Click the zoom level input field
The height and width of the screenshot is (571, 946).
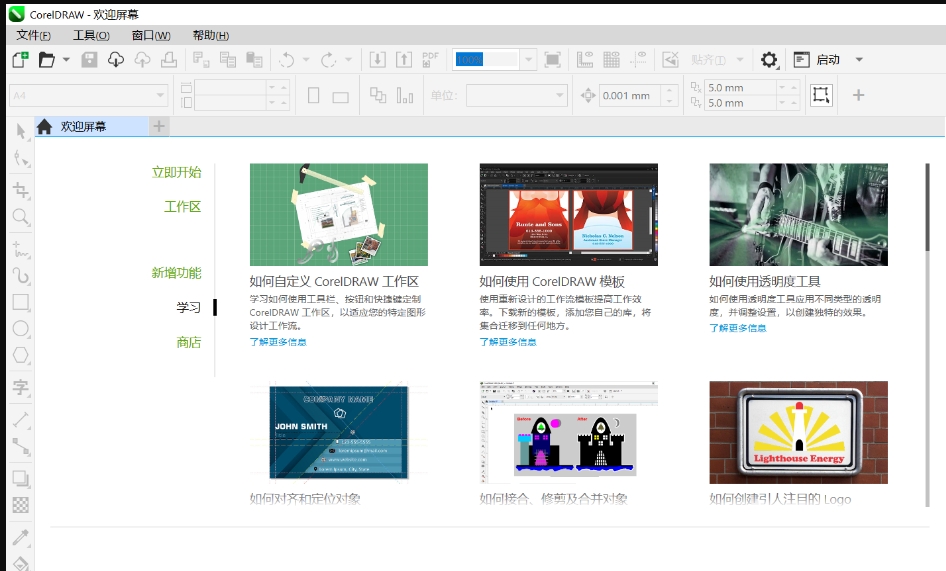[x=486, y=60]
